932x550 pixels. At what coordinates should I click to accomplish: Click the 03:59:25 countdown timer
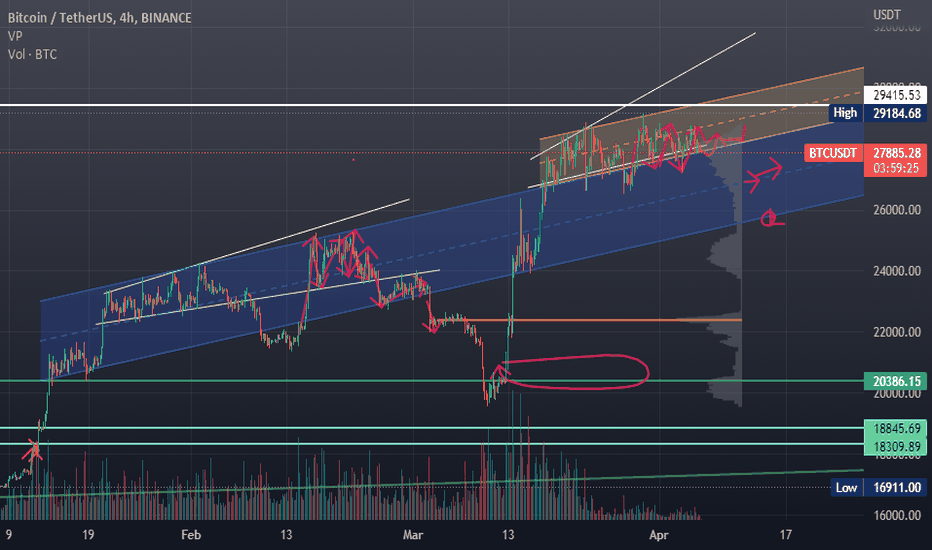[x=896, y=168]
